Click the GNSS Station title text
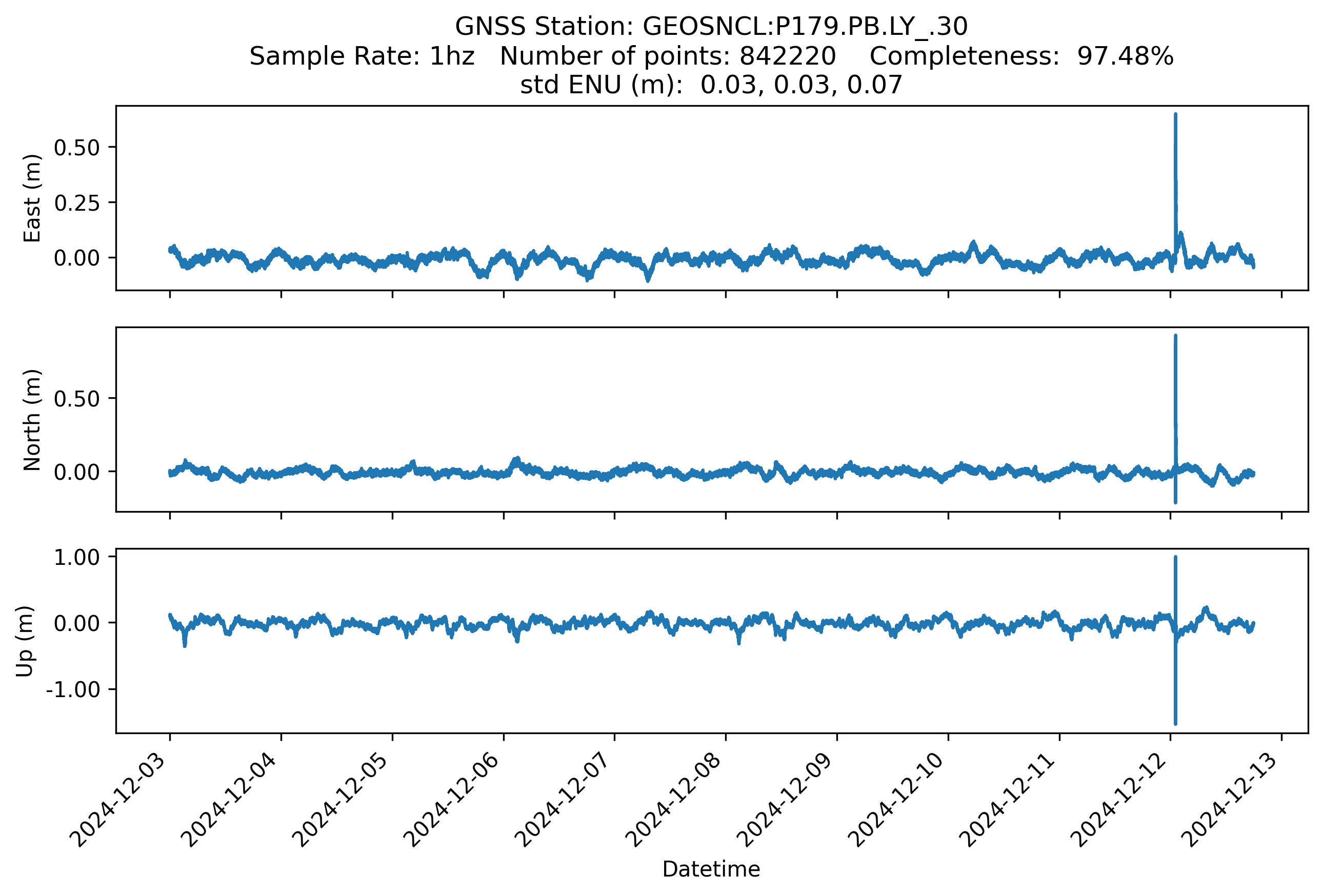Screen dimensions: 1323x896 (711, 27)
